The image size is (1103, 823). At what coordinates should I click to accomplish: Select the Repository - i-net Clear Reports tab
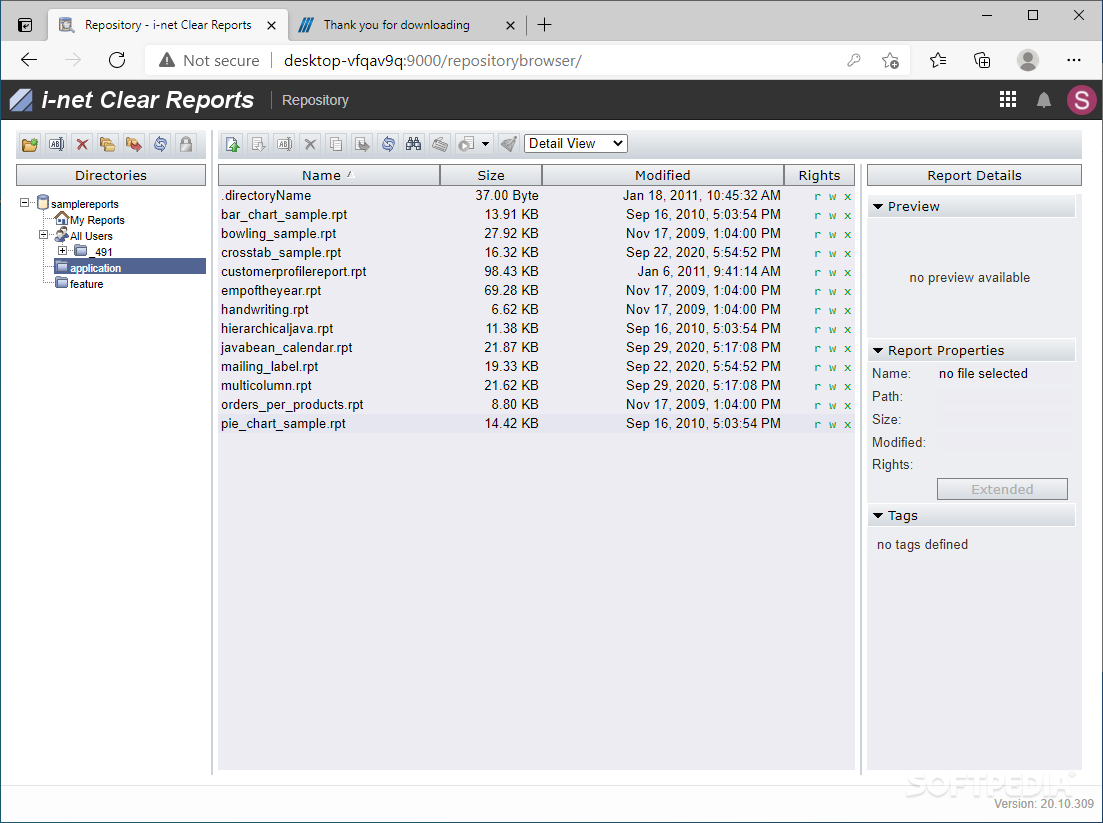point(168,25)
